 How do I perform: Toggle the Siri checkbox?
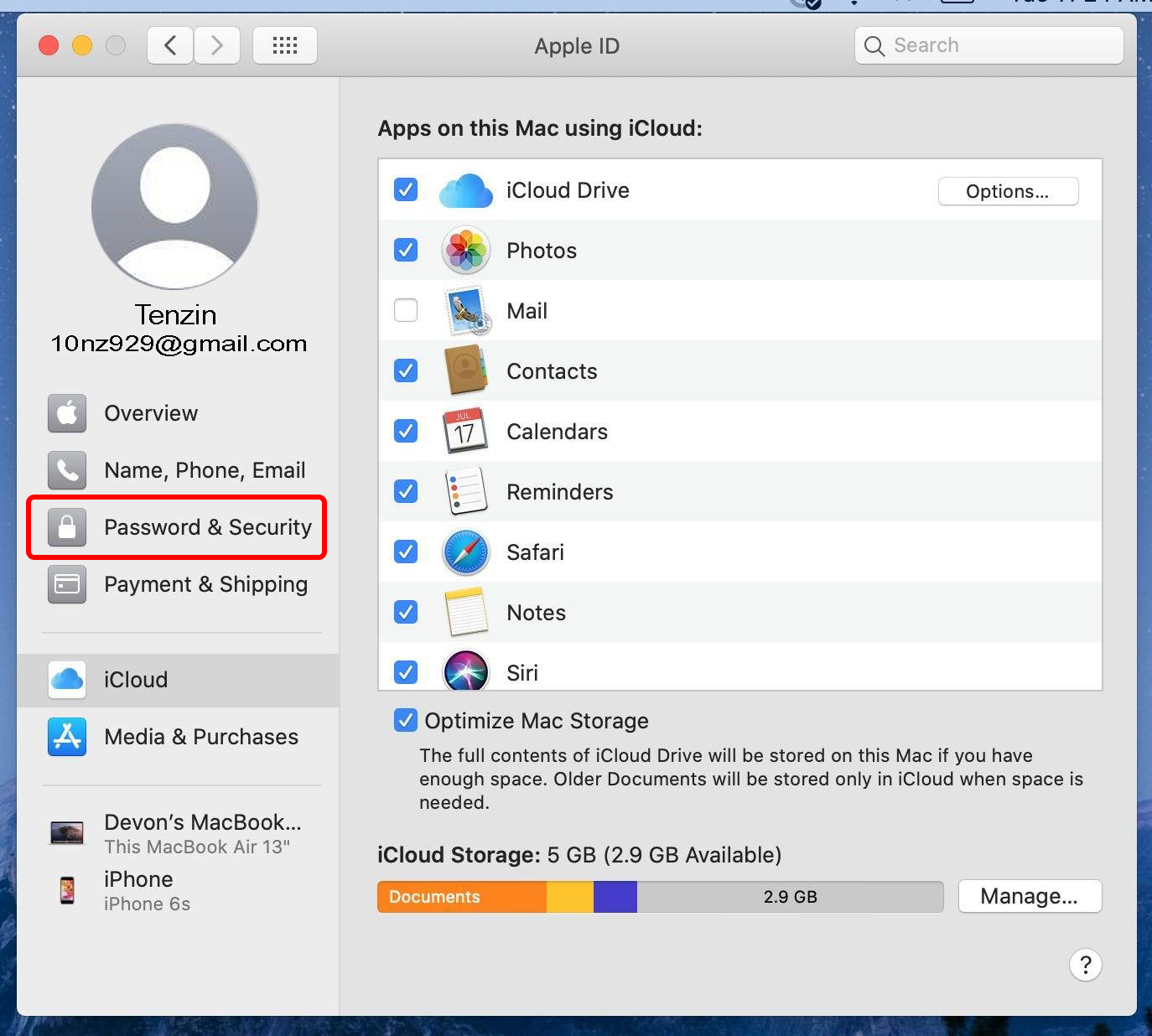406,672
